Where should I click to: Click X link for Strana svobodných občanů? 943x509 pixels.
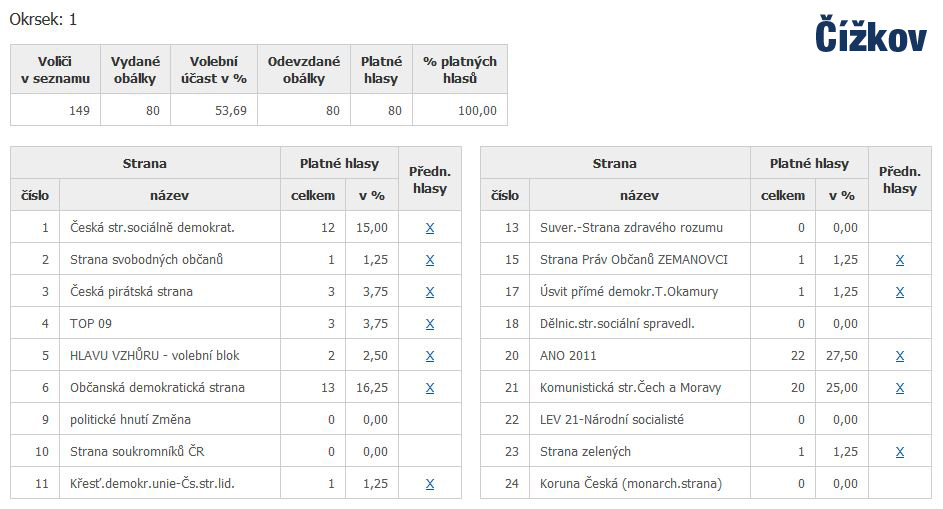(x=429, y=260)
